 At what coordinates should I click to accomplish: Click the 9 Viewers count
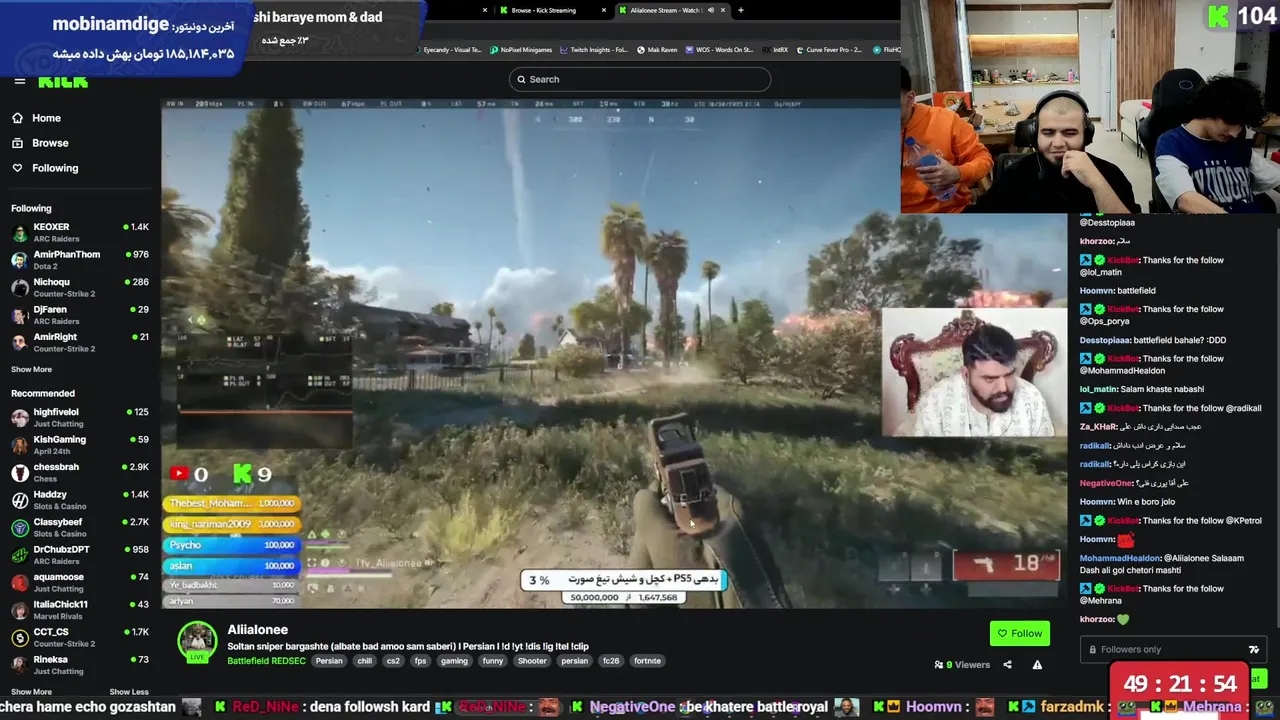coord(962,665)
